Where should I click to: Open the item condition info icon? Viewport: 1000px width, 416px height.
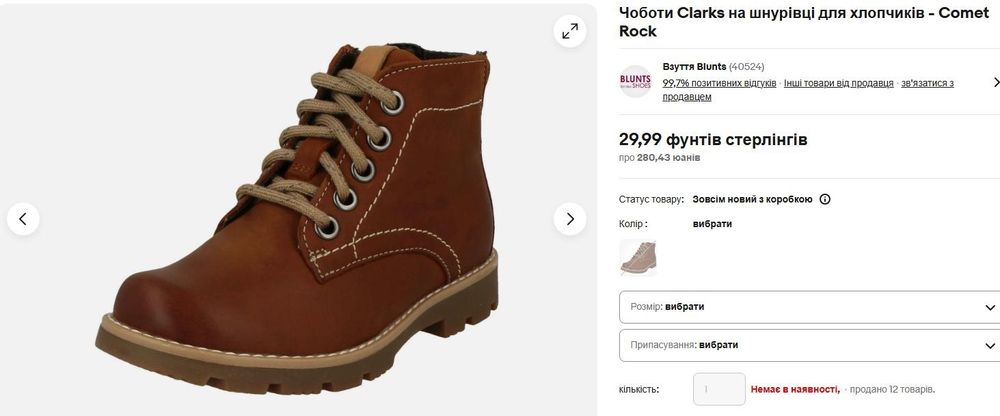point(825,199)
